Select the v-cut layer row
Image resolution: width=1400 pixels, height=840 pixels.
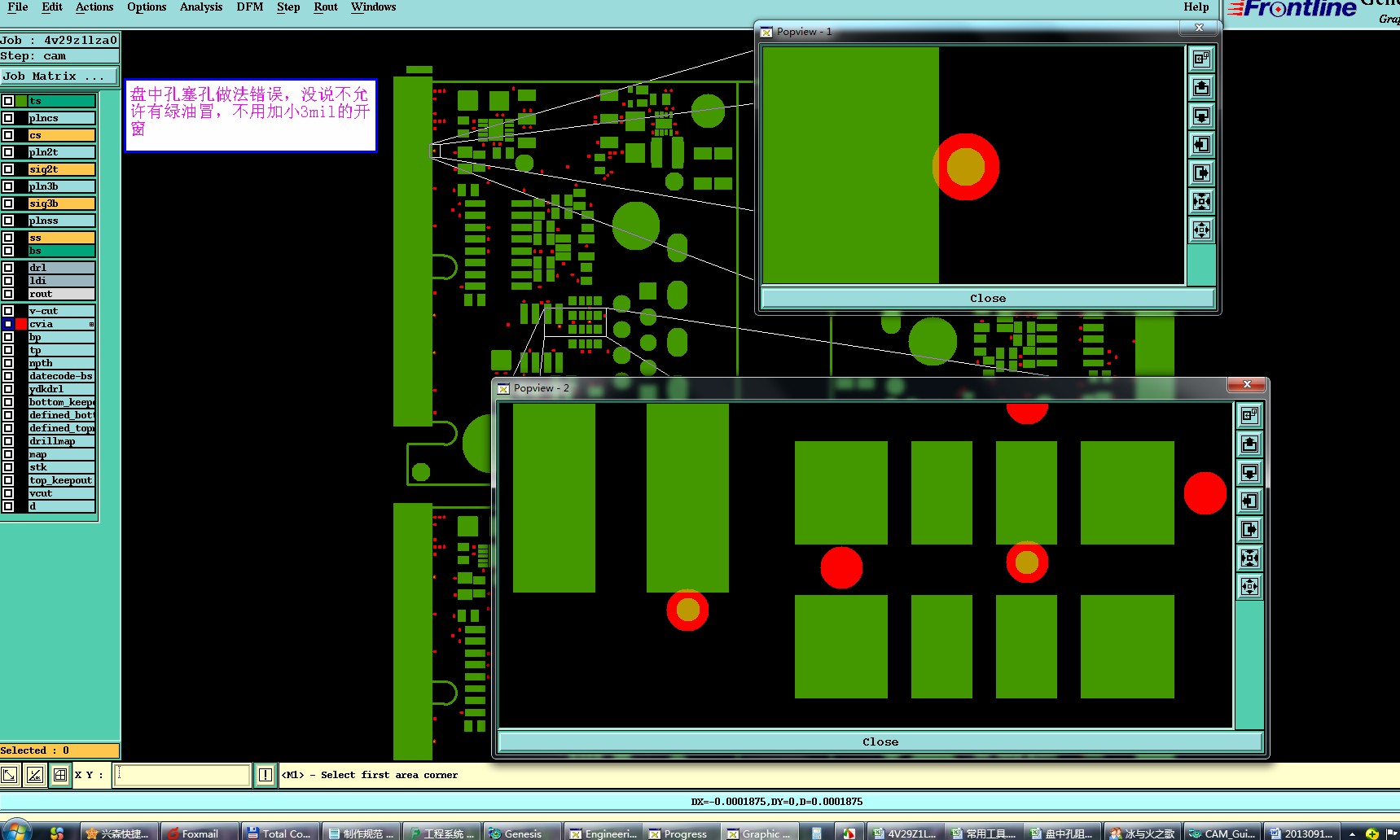click(62, 311)
